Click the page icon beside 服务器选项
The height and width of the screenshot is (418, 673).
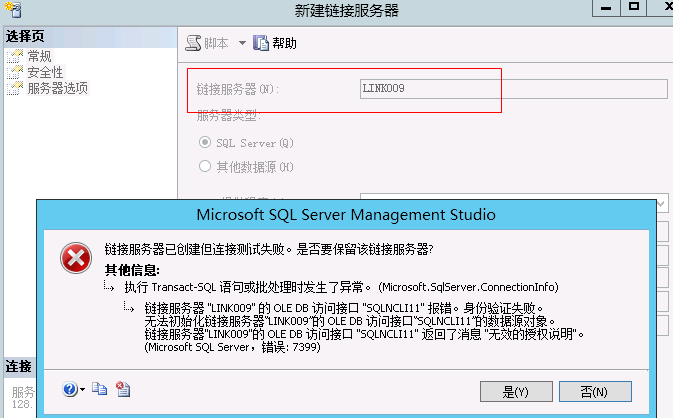click(x=15, y=88)
